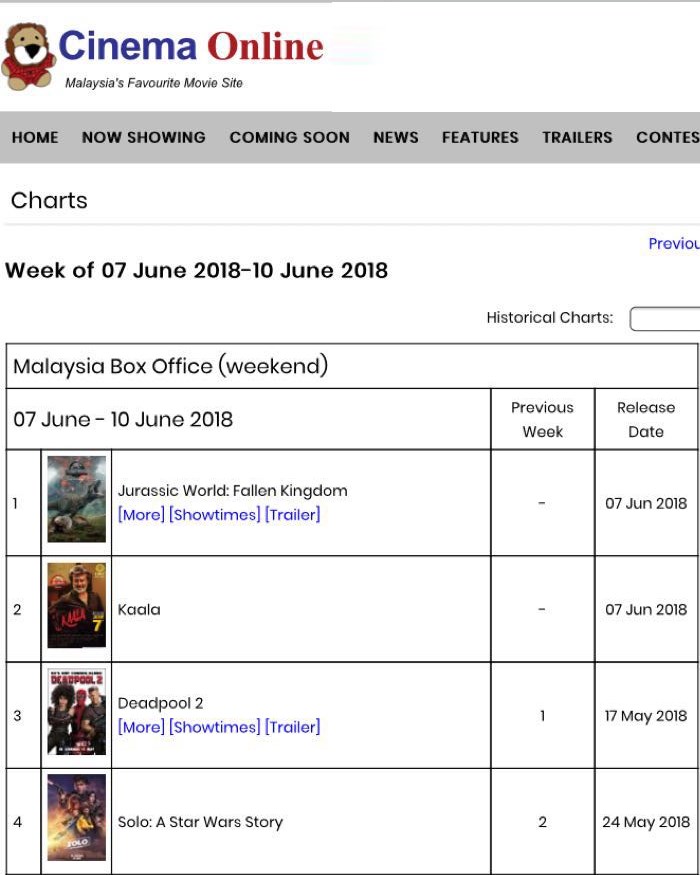Open the TRAILERS section
This screenshot has width=700, height=875.
(x=577, y=137)
